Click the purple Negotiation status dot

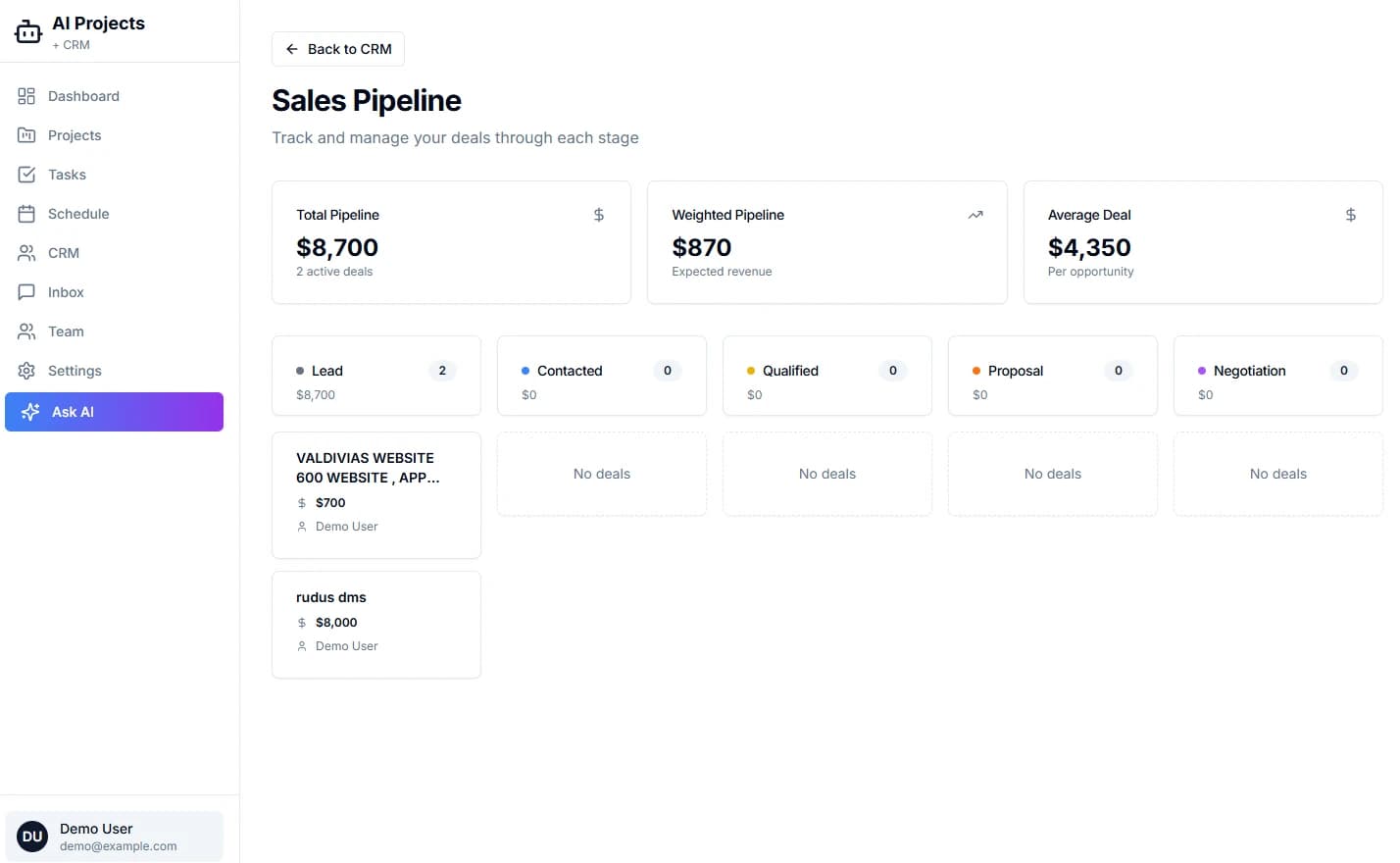tap(1202, 371)
